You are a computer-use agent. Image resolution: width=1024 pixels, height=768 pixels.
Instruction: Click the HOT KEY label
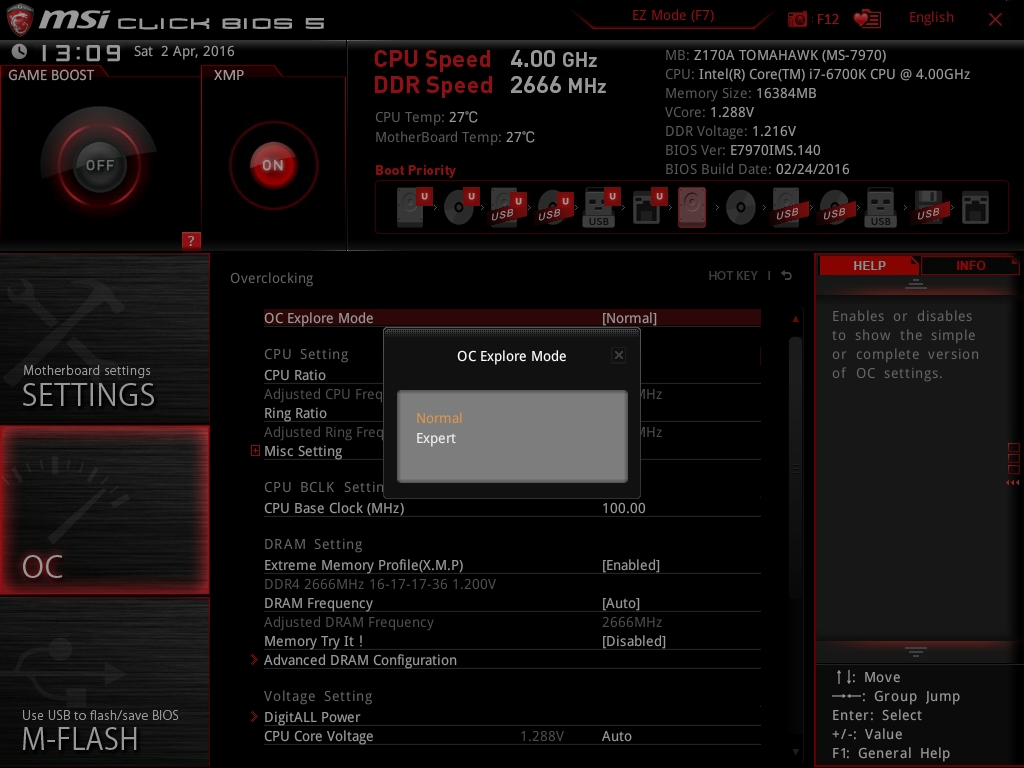point(733,276)
